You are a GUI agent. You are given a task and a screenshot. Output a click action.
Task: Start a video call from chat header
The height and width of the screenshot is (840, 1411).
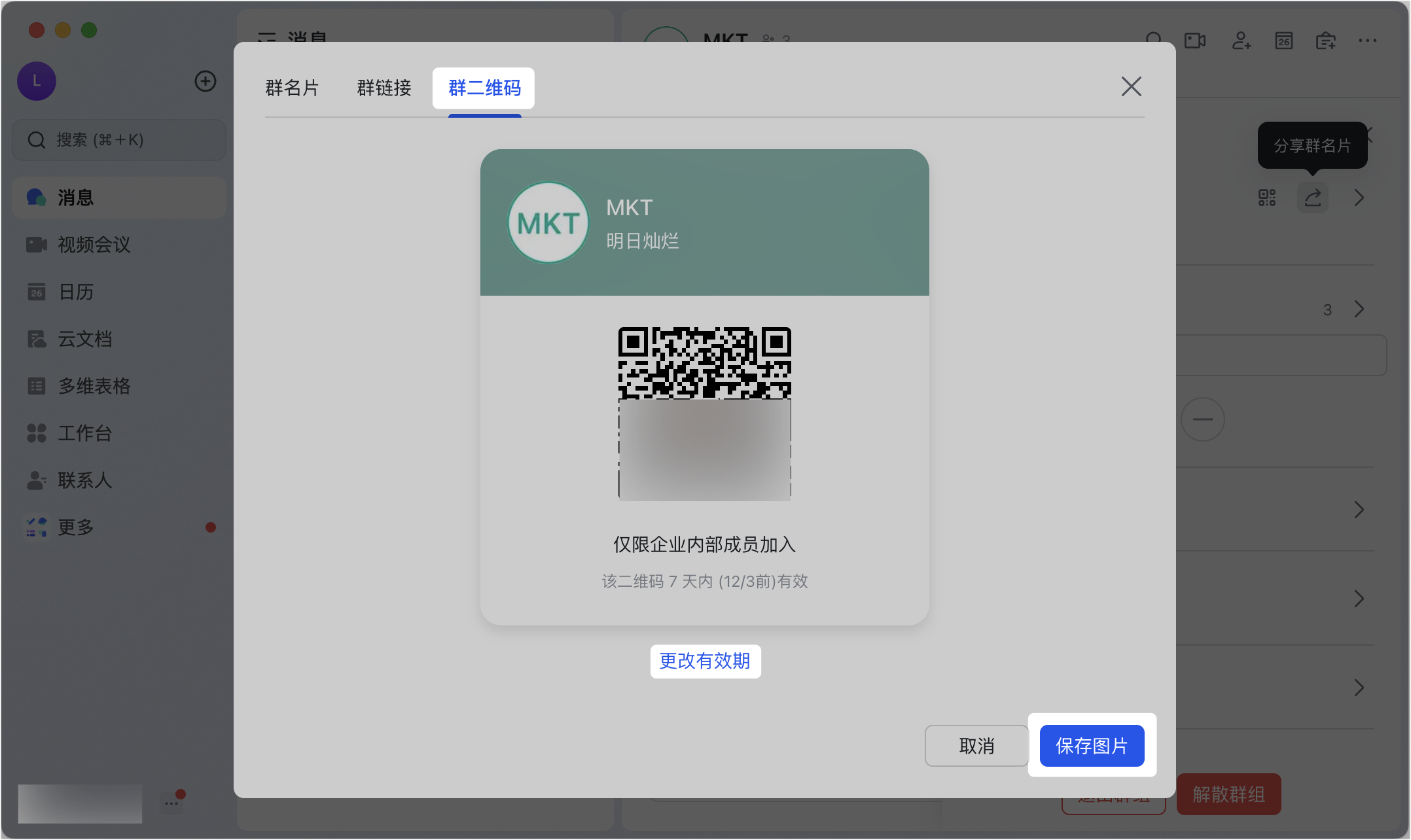tap(1196, 41)
